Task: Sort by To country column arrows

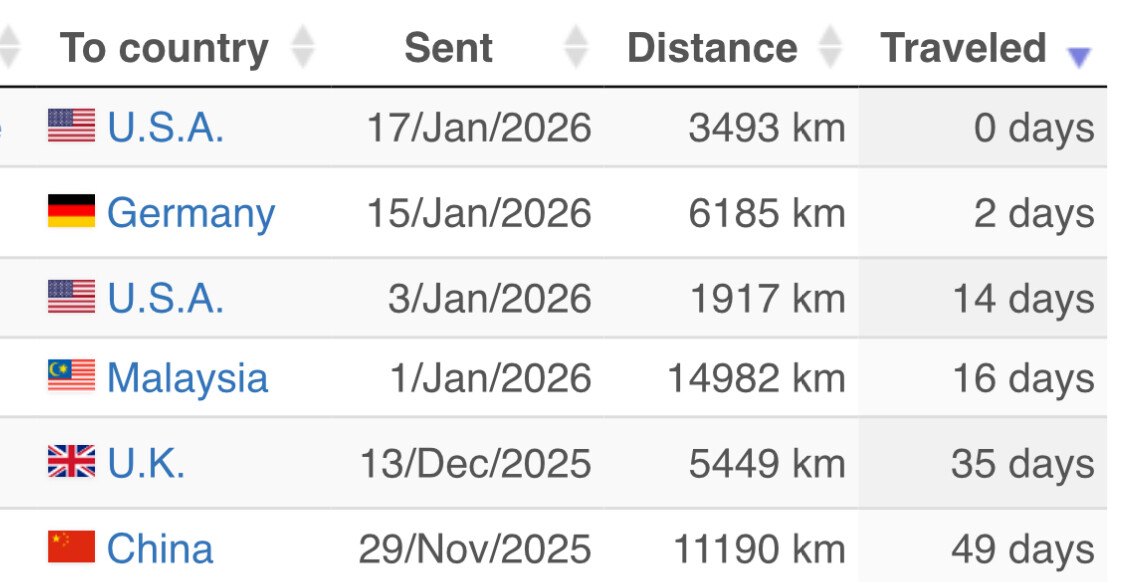Action: tap(303, 48)
